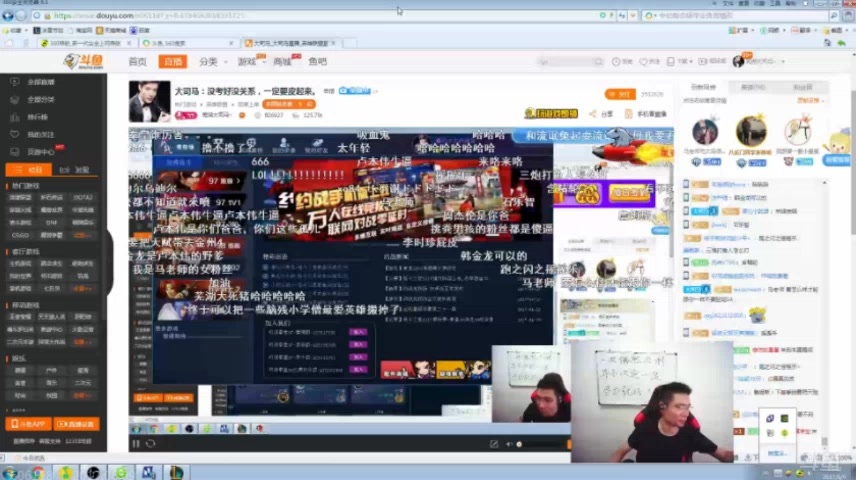Select the orange 直播 nav item
856x480 pixels.
click(x=173, y=62)
